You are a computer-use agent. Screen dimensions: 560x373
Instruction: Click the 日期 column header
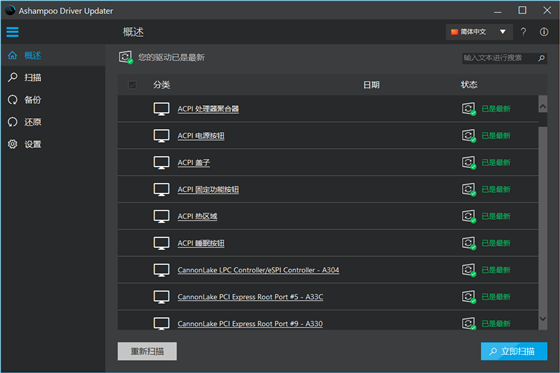371,85
